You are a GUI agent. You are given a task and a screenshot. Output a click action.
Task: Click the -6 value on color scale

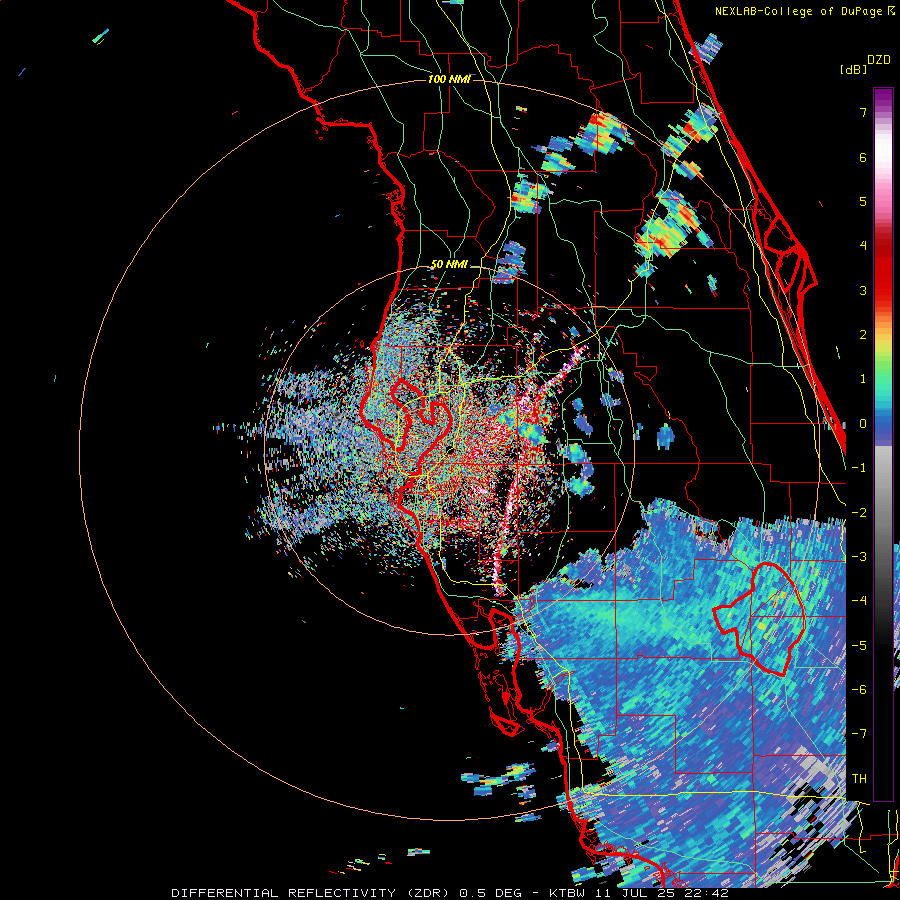pos(859,690)
